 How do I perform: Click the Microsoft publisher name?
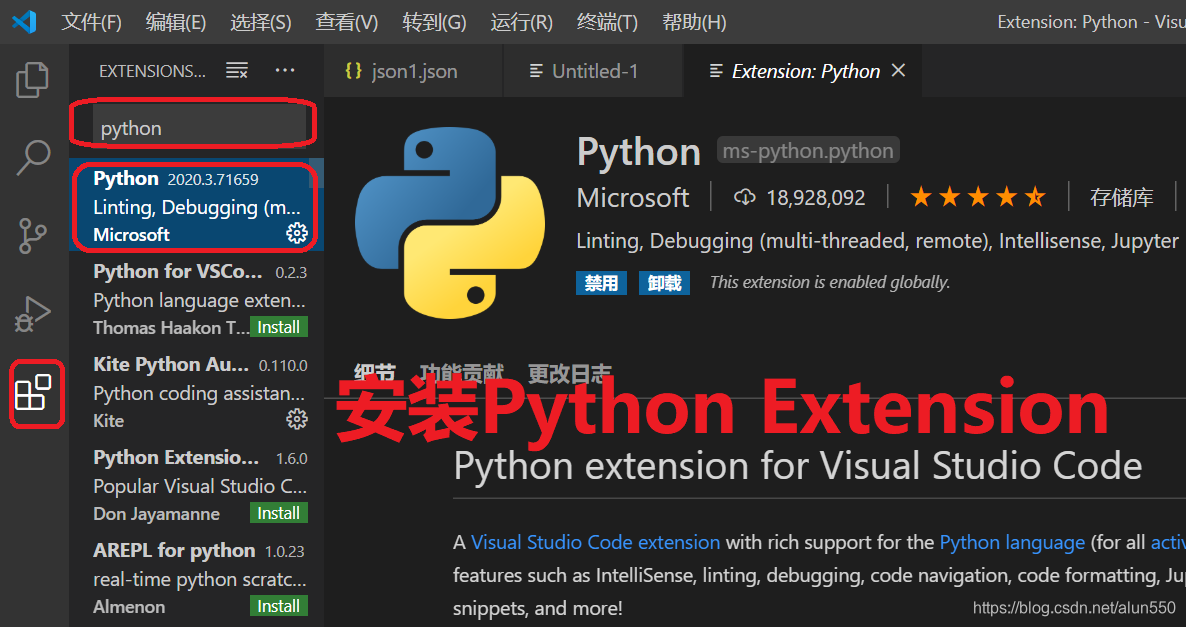click(632, 197)
